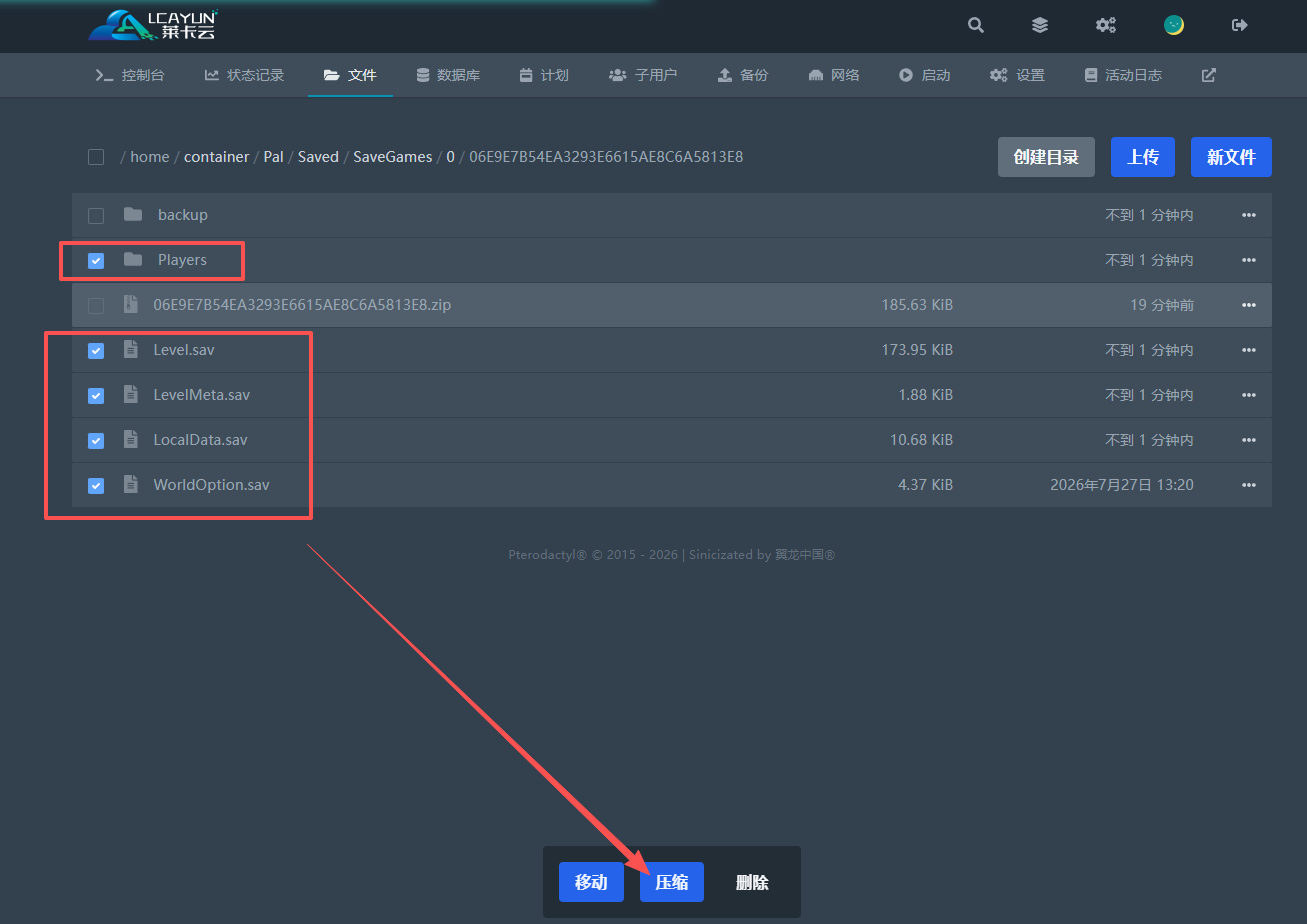This screenshot has width=1307, height=924.
Task: Open the more-options menu for Level.sav
Action: (1248, 350)
